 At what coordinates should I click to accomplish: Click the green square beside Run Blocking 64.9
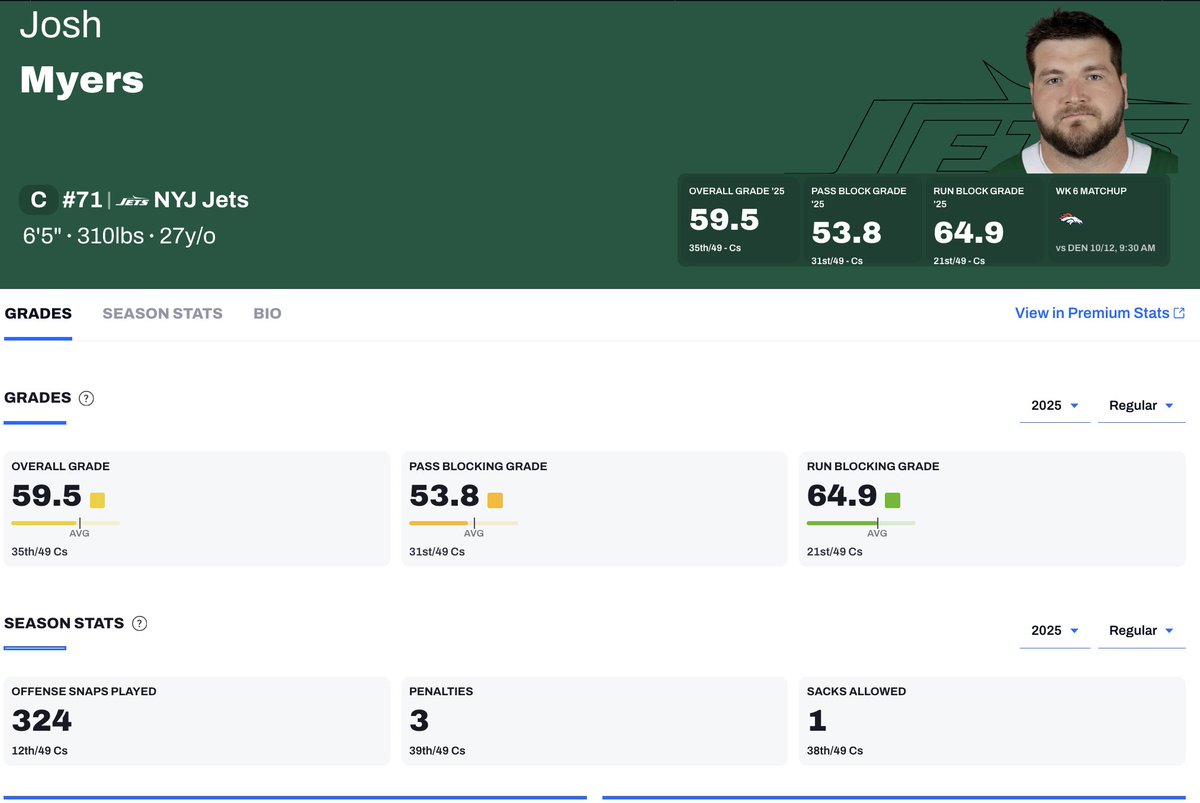(893, 500)
